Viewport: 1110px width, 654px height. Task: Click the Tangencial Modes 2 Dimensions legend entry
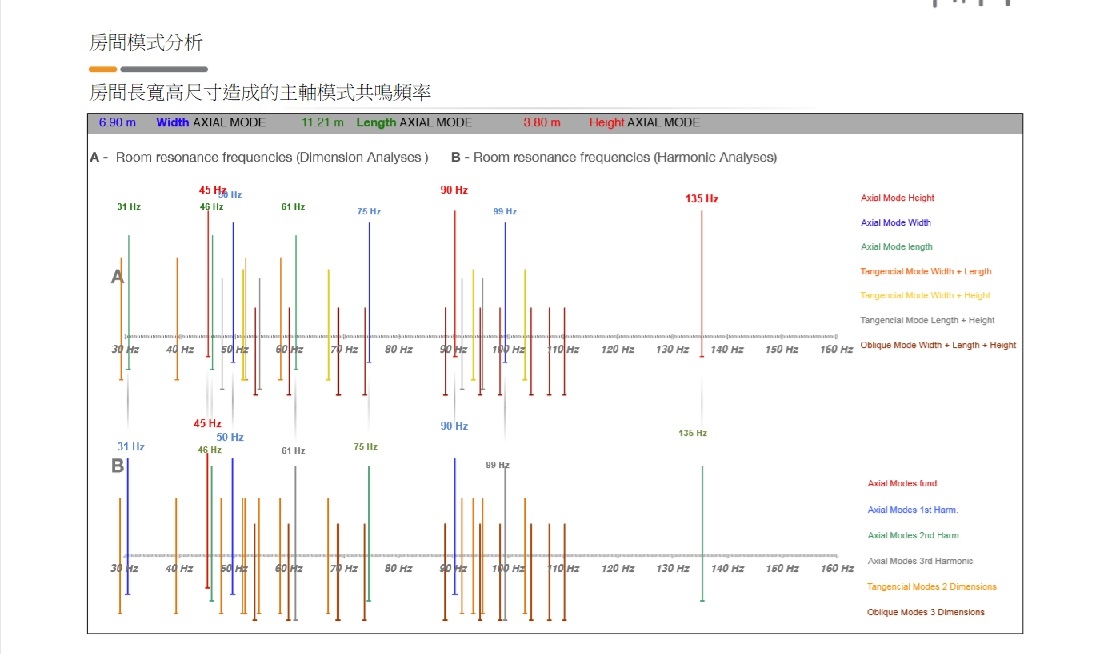tap(932, 587)
